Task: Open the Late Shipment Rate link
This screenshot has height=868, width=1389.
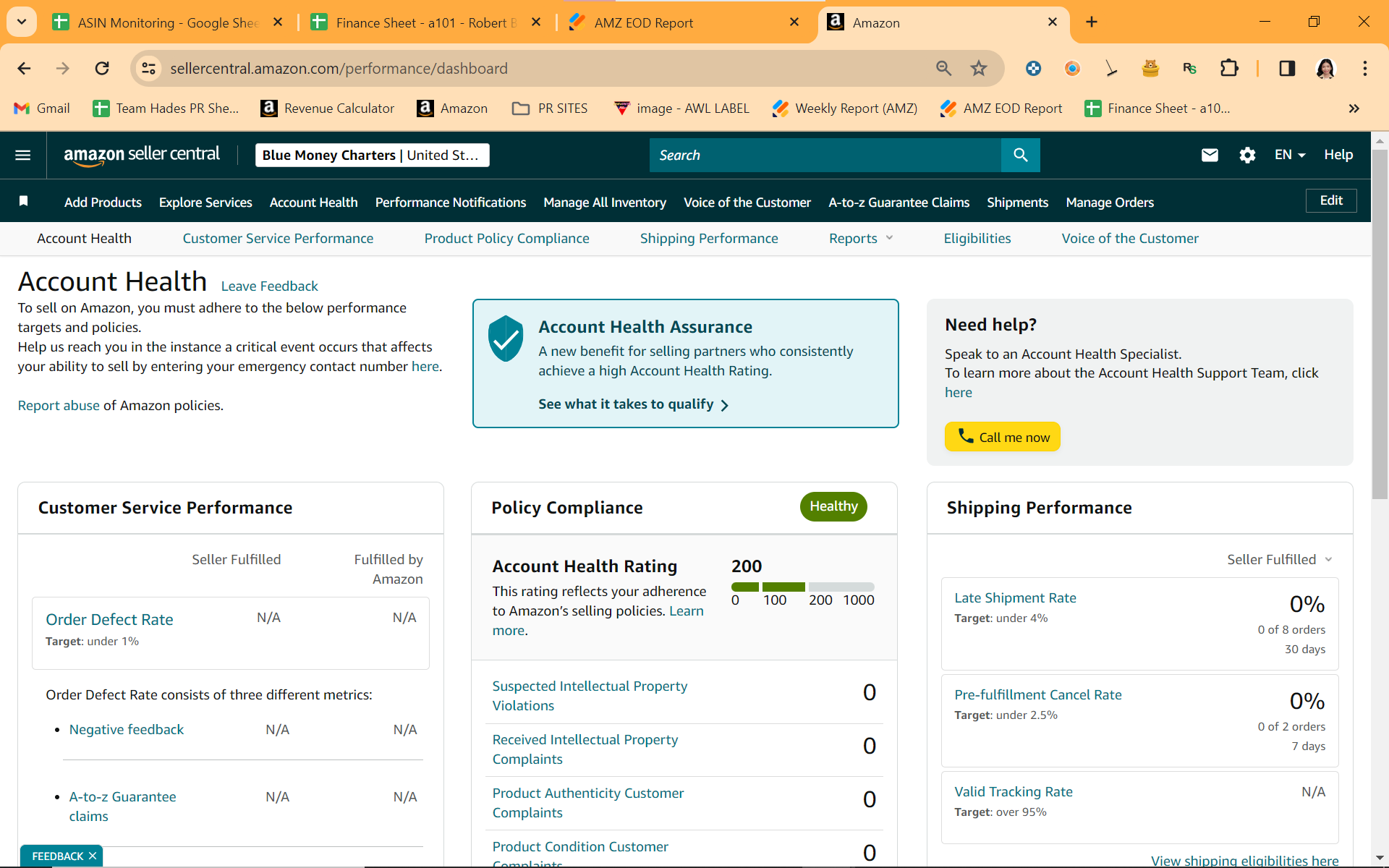Action: click(1015, 597)
